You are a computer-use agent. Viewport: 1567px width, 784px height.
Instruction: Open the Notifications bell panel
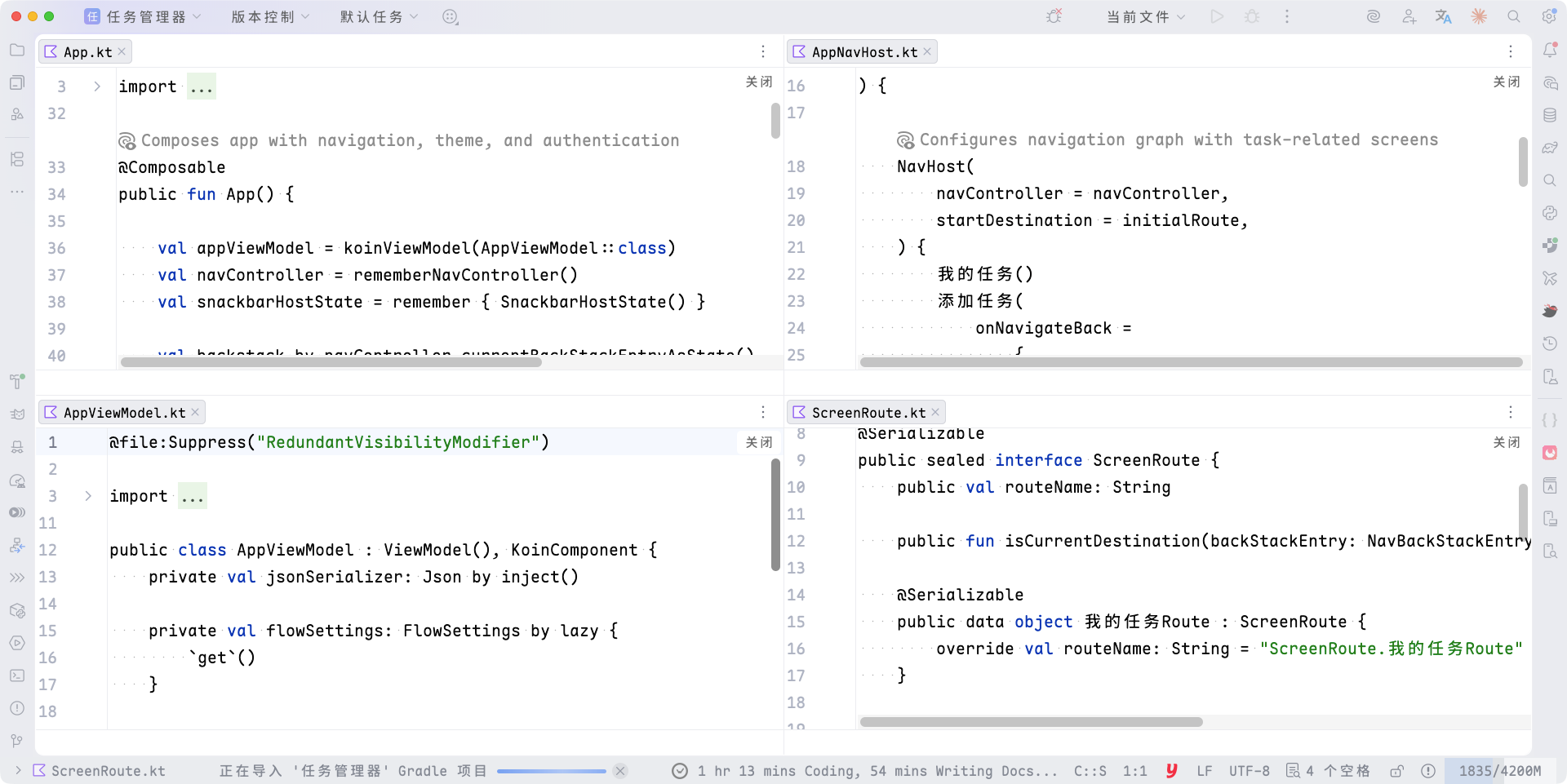point(1550,51)
